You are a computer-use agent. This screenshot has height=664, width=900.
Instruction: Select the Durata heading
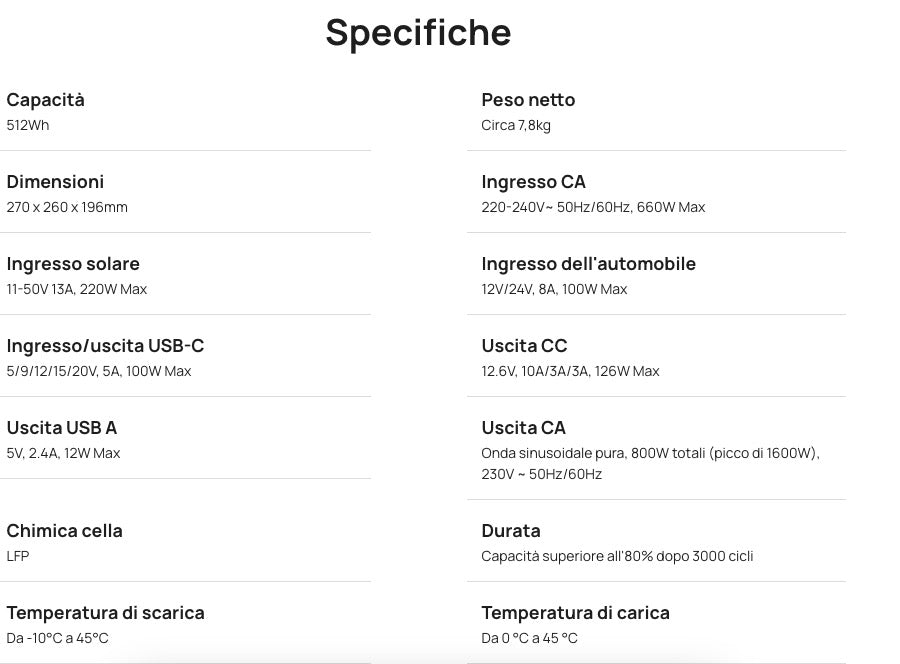tap(511, 531)
